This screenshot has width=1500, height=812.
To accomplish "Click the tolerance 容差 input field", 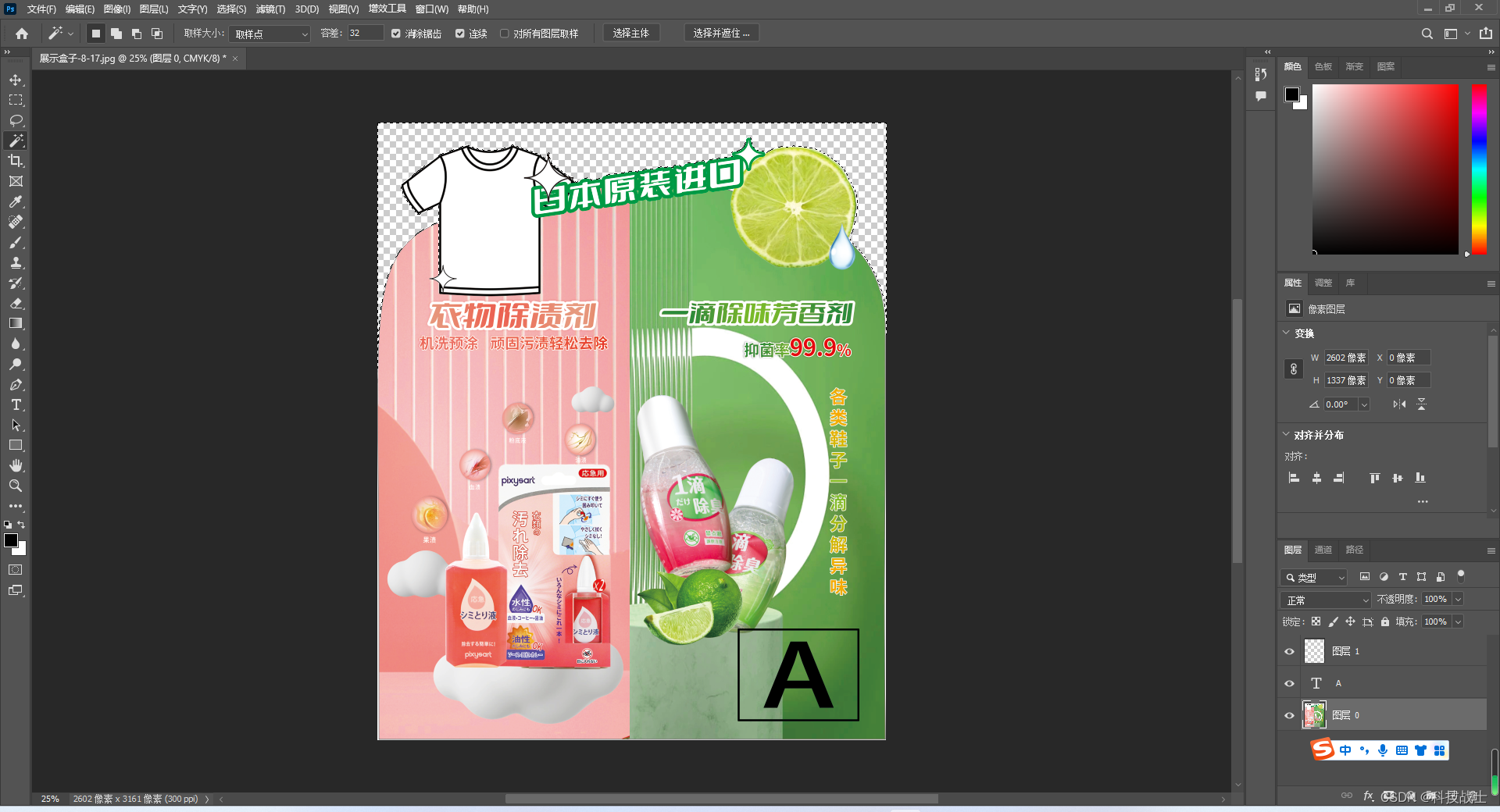I will (x=366, y=34).
